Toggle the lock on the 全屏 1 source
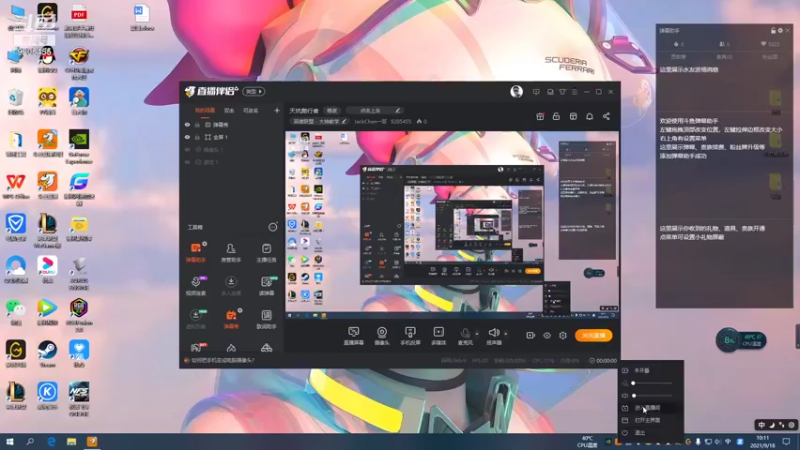This screenshot has width=800, height=450. click(197, 137)
